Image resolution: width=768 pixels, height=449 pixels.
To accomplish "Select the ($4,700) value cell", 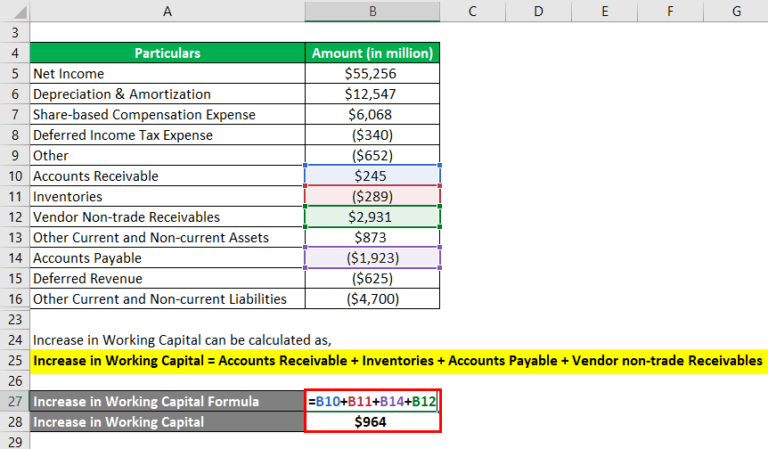I will point(372,299).
